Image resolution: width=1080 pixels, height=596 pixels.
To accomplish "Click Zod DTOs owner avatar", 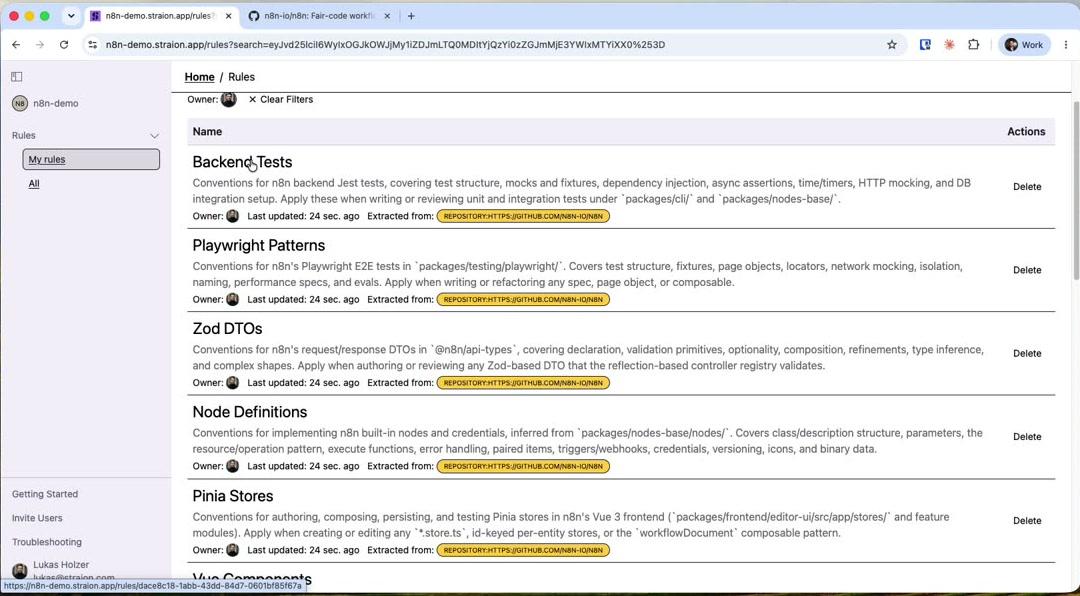I will (233, 383).
